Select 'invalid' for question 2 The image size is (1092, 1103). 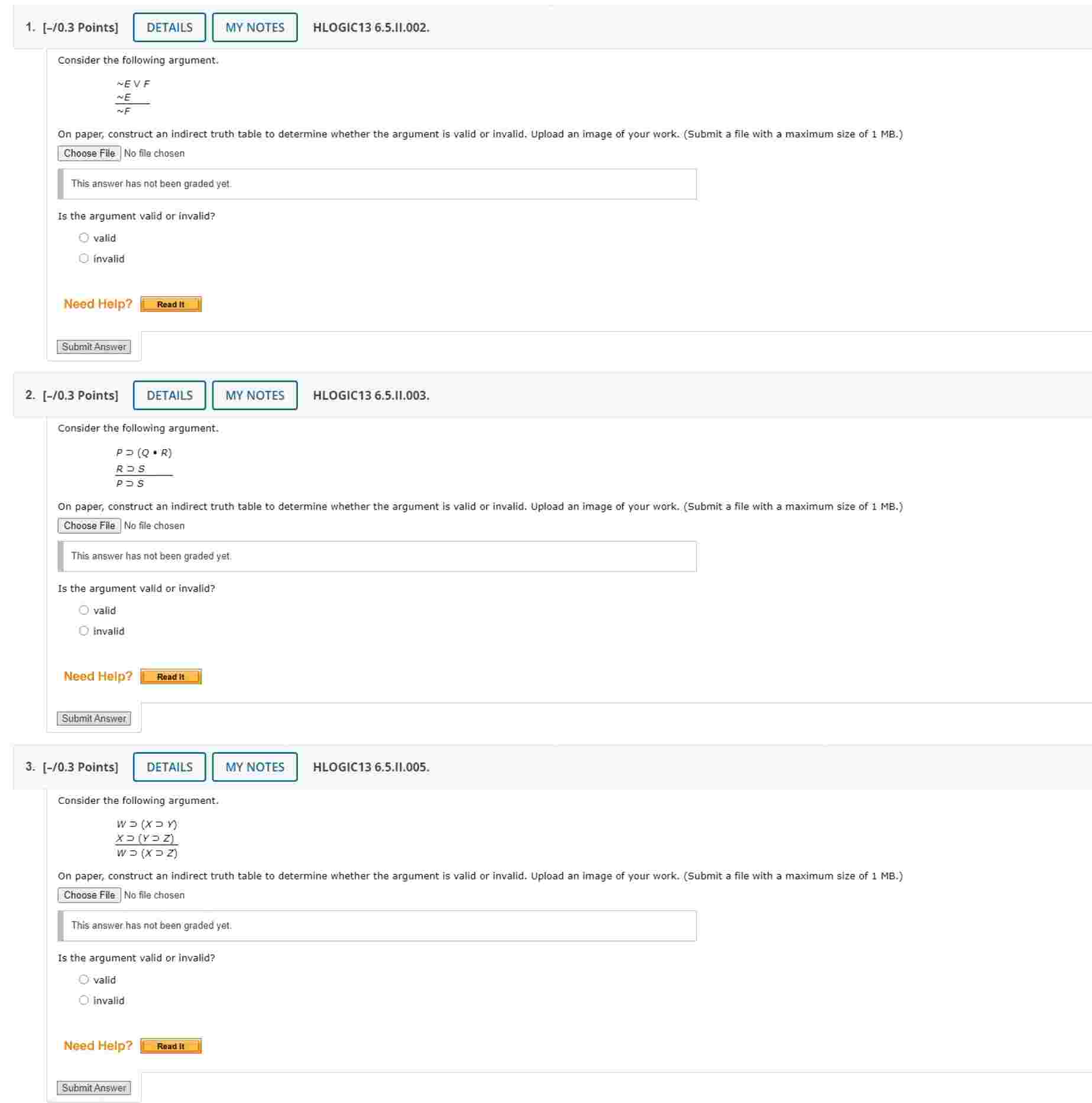[84, 631]
